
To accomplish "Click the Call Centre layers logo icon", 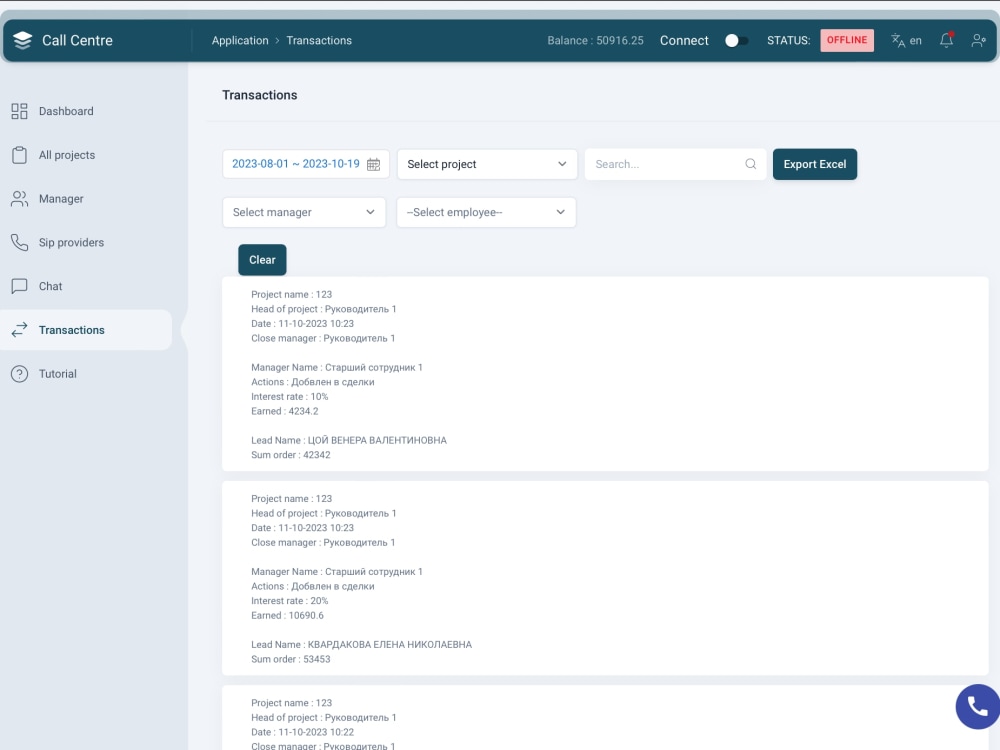I will [22, 40].
